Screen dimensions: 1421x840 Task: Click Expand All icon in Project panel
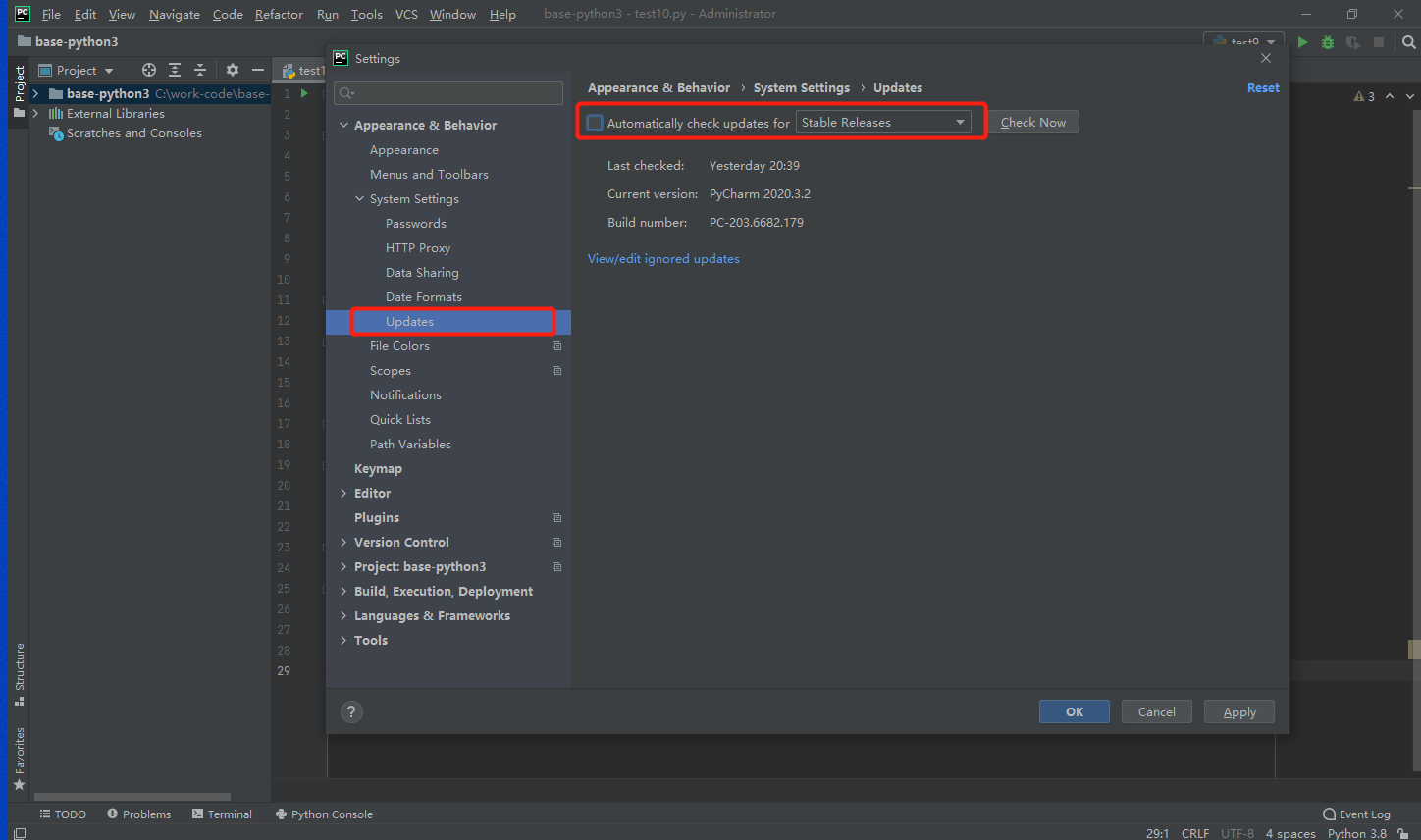tap(175, 70)
